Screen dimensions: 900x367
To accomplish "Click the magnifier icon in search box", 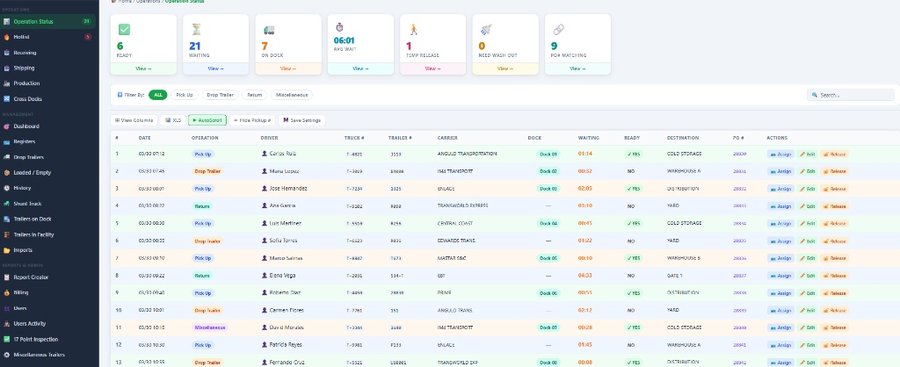I will (x=815, y=95).
